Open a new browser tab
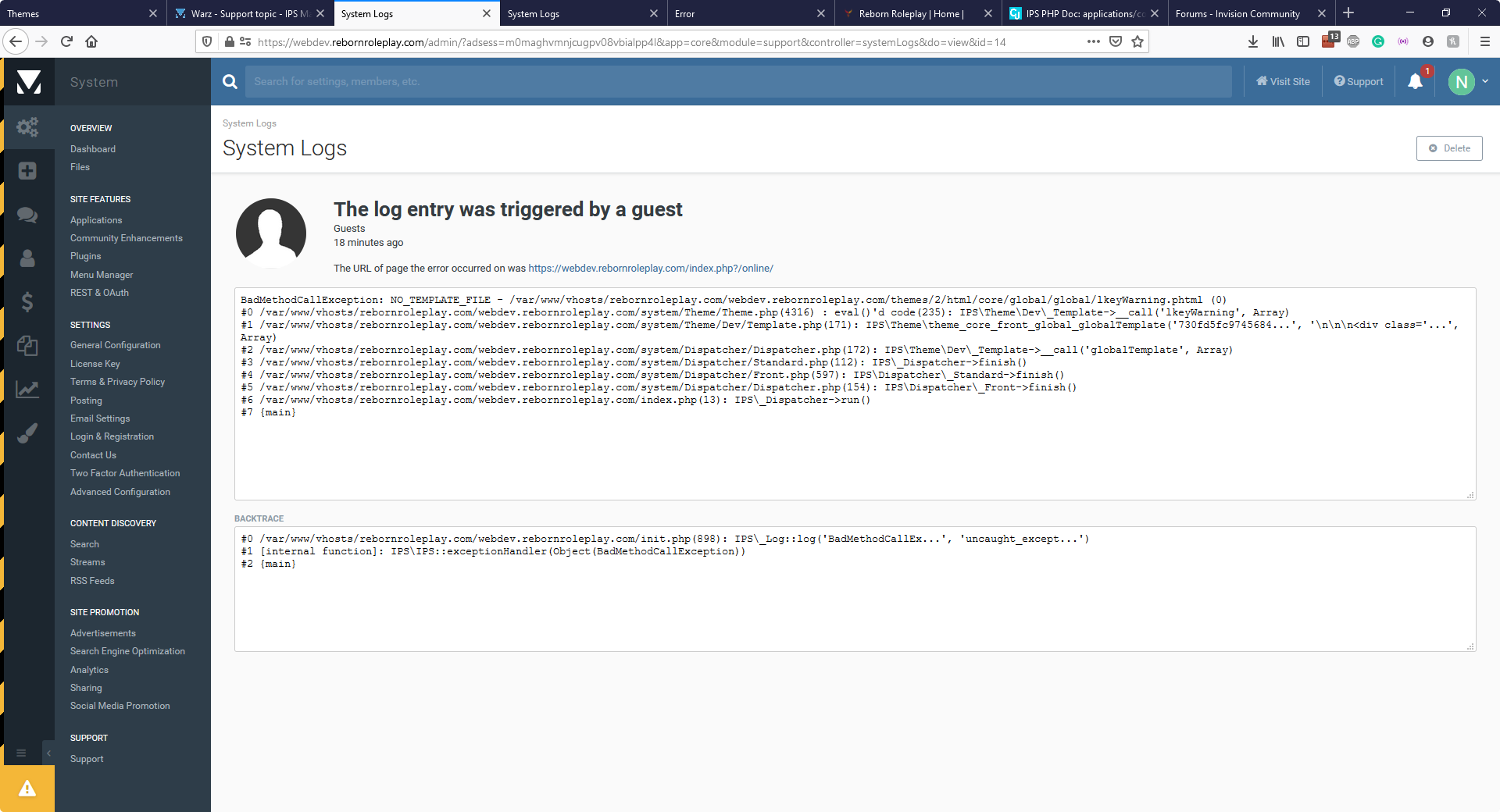 1348,13
